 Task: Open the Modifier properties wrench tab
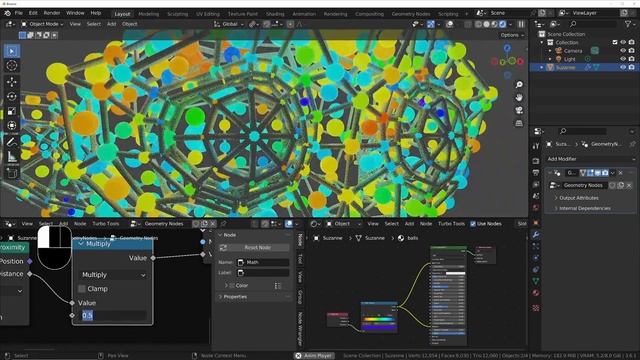coord(536,235)
